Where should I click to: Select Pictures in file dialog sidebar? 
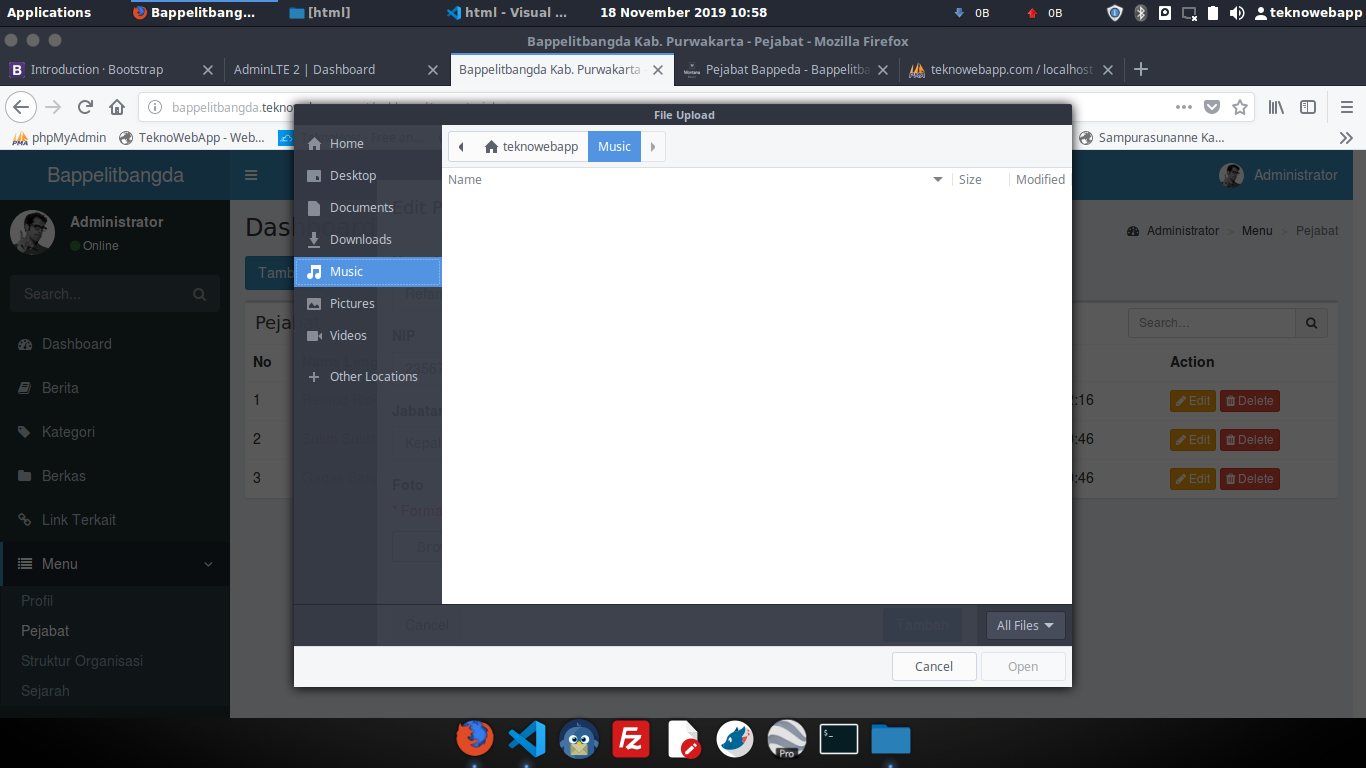(352, 303)
